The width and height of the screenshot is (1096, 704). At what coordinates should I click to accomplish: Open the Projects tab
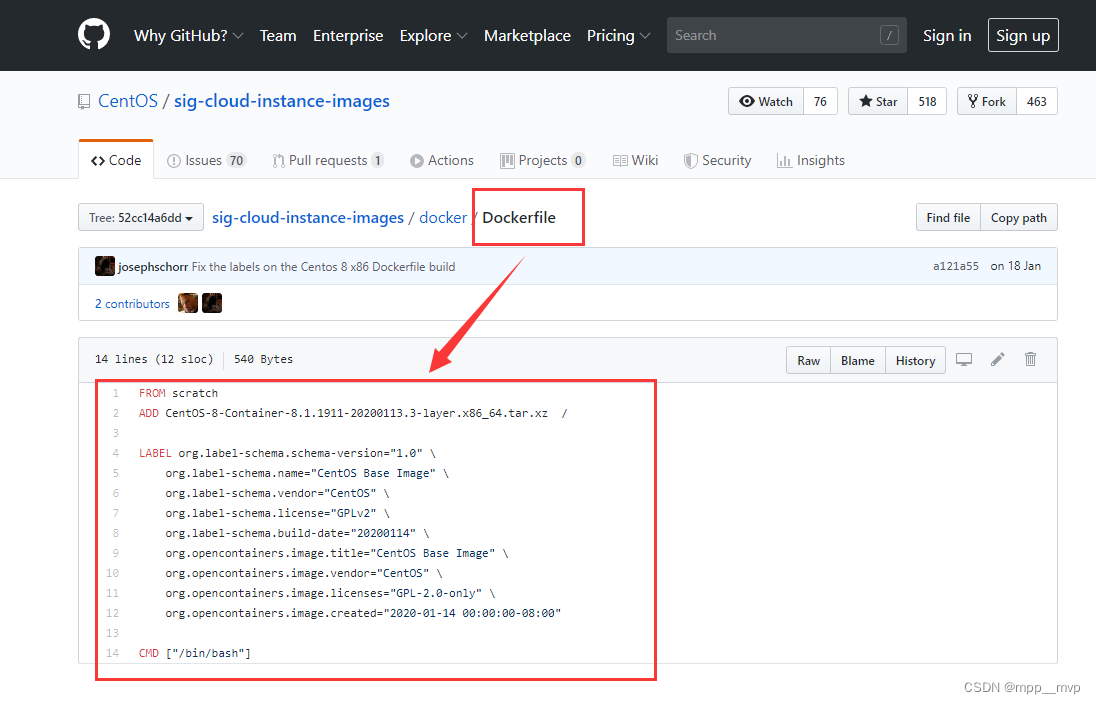tap(542, 160)
